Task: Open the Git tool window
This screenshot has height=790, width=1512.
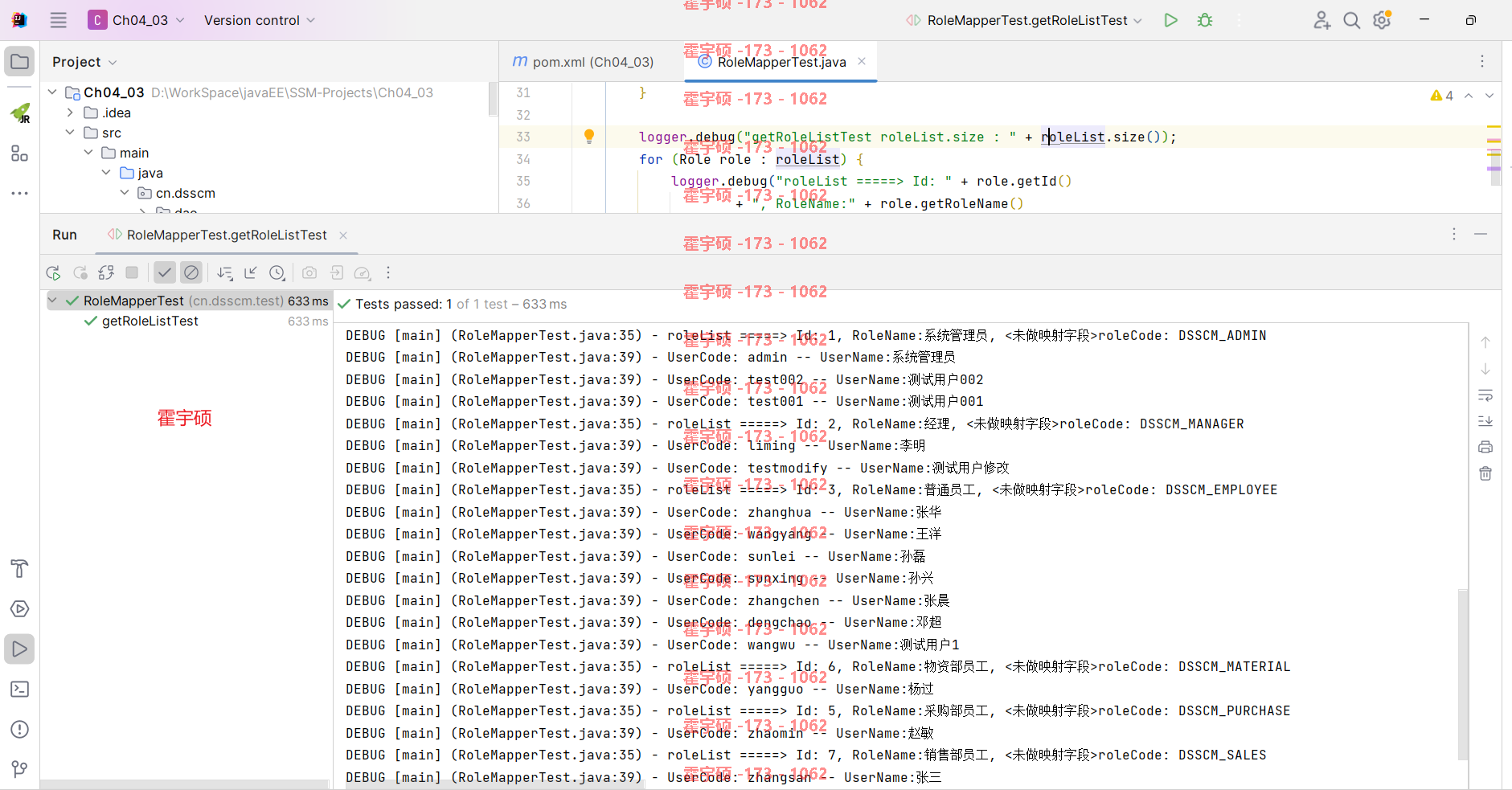Action: click(19, 769)
